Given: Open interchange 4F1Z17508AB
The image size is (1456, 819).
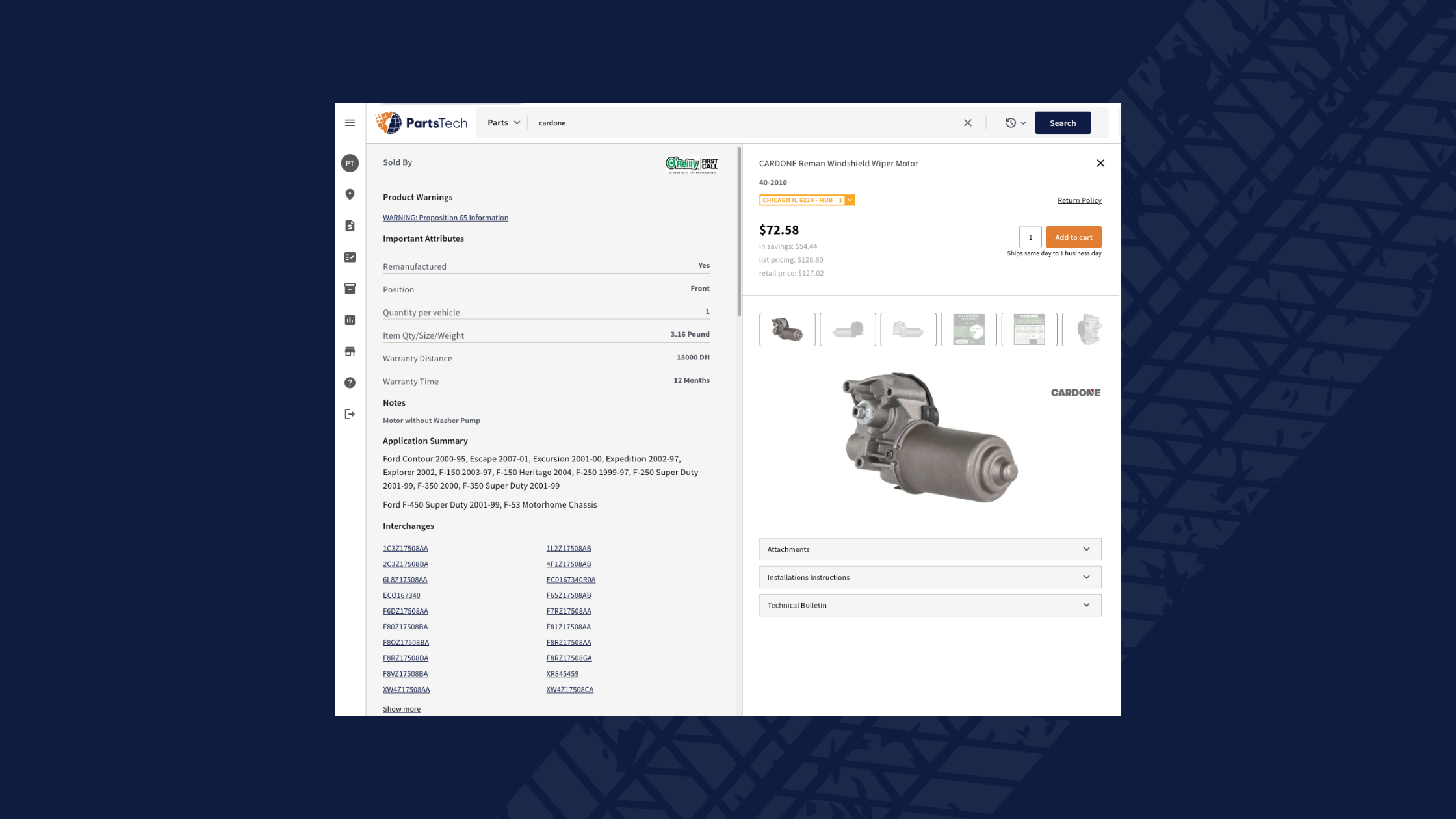Looking at the screenshot, I should pyautogui.click(x=569, y=564).
